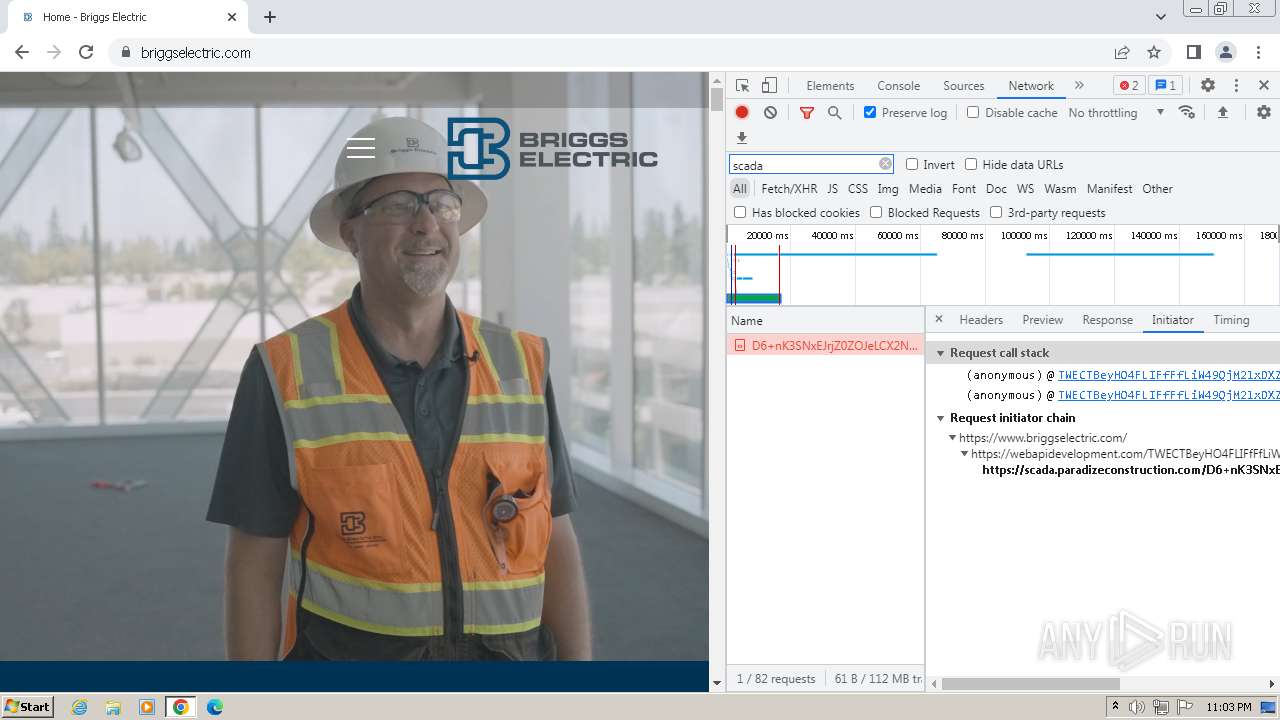Screen dimensions: 1280x720
Task: Open DevTools settings gear
Action: (1208, 86)
